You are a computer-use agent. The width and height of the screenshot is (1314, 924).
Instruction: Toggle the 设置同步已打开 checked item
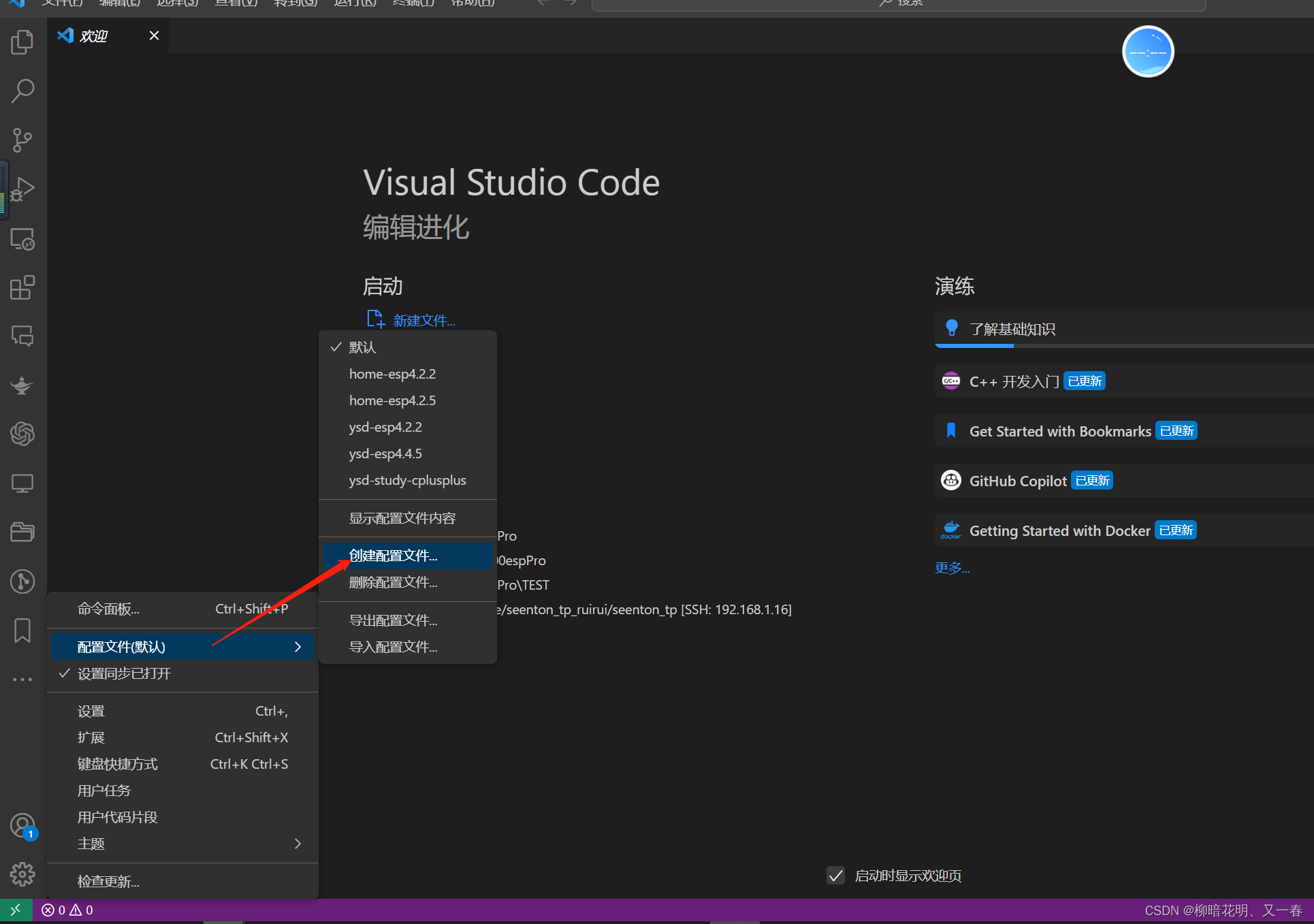124,673
